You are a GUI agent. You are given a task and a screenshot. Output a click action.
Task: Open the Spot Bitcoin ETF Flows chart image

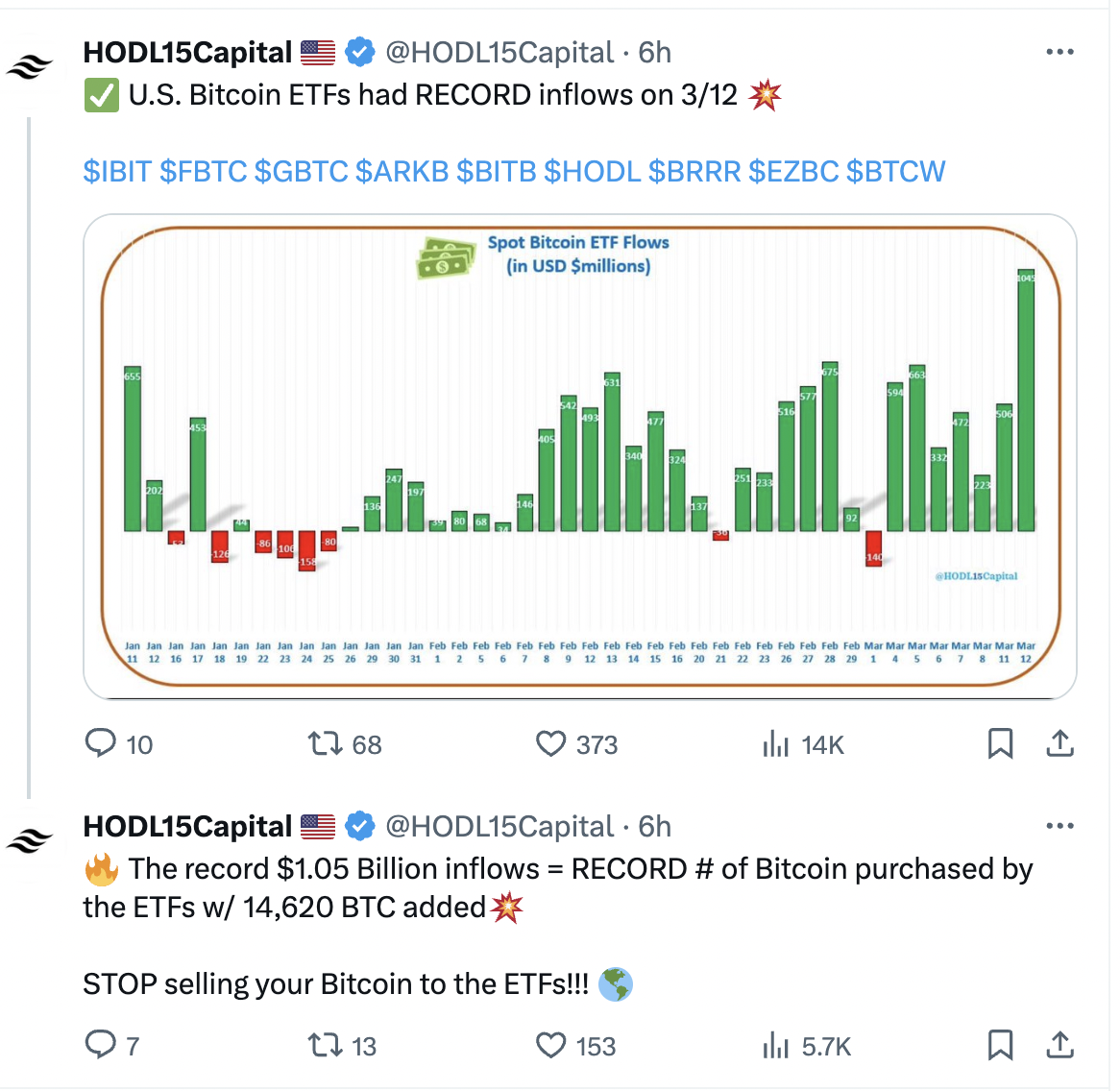580,456
